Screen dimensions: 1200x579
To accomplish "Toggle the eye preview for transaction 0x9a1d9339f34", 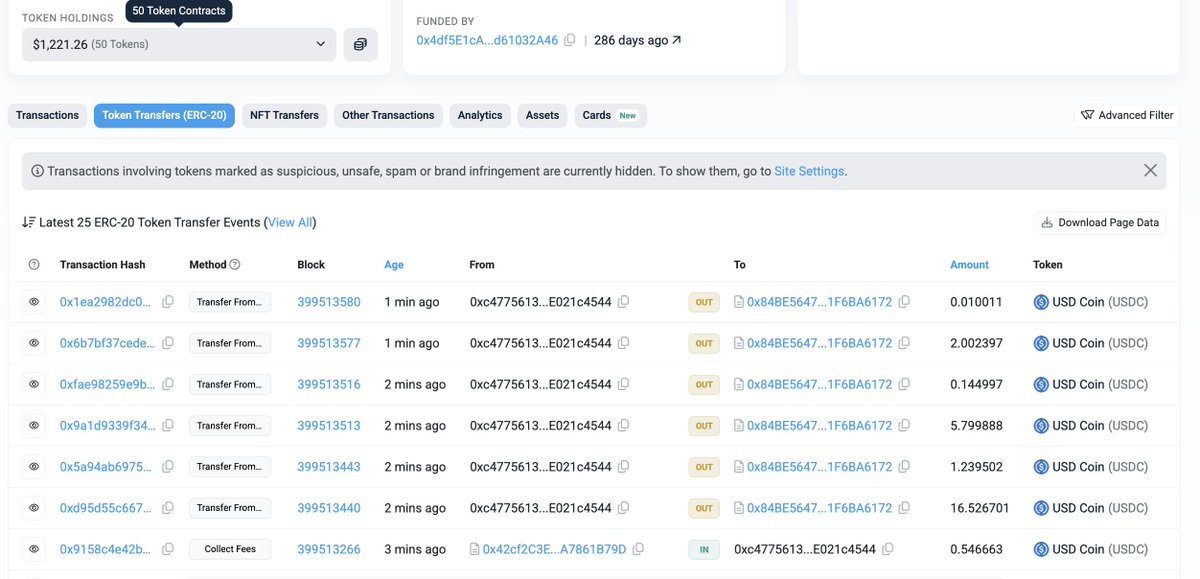I will coord(34,425).
